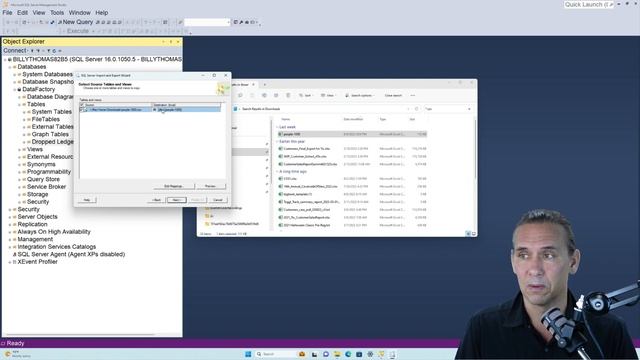This screenshot has height=360, width=640.
Task: Open the File menu
Action: coord(7,13)
